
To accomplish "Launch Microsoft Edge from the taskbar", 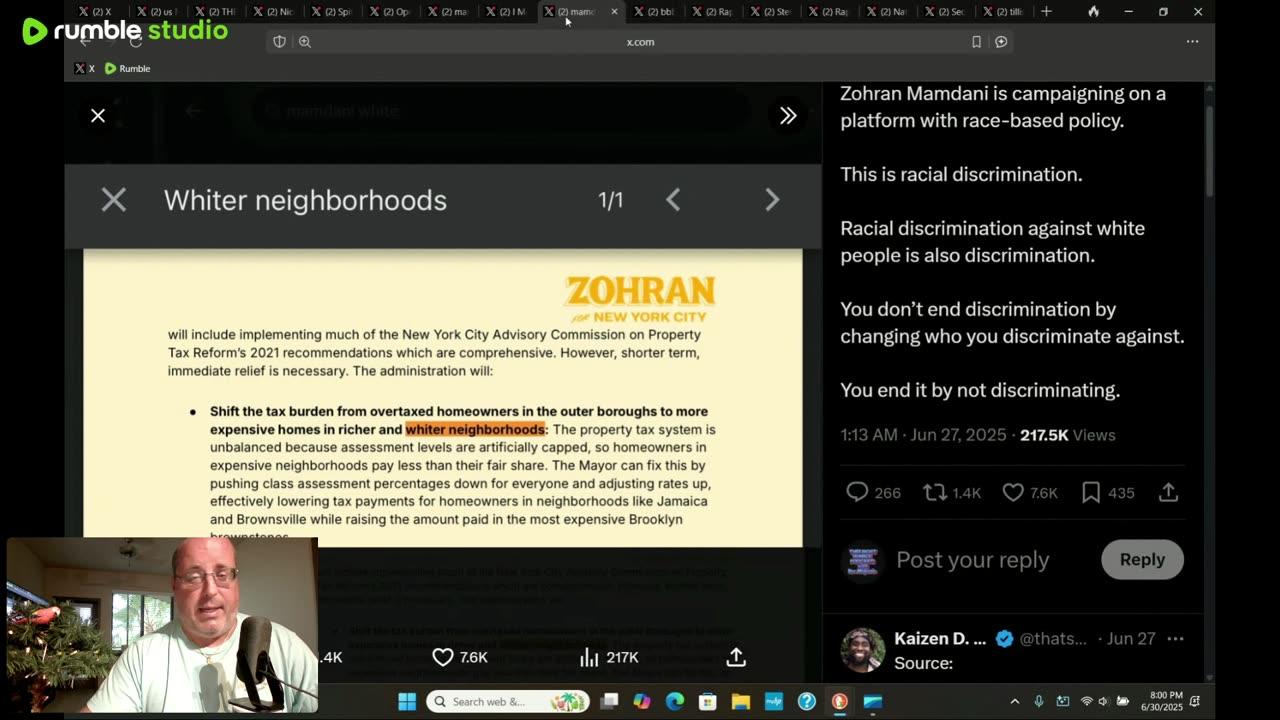I will 675,701.
